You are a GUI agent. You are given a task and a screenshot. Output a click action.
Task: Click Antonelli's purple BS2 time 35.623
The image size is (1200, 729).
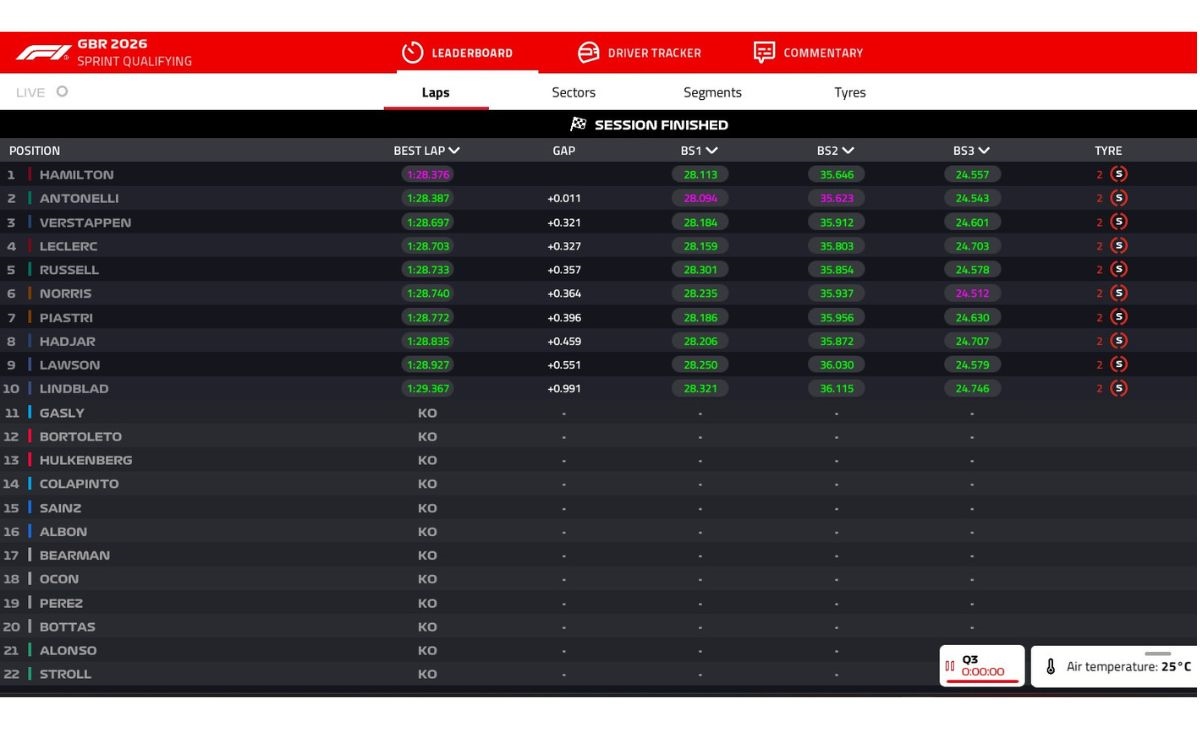[x=837, y=198]
